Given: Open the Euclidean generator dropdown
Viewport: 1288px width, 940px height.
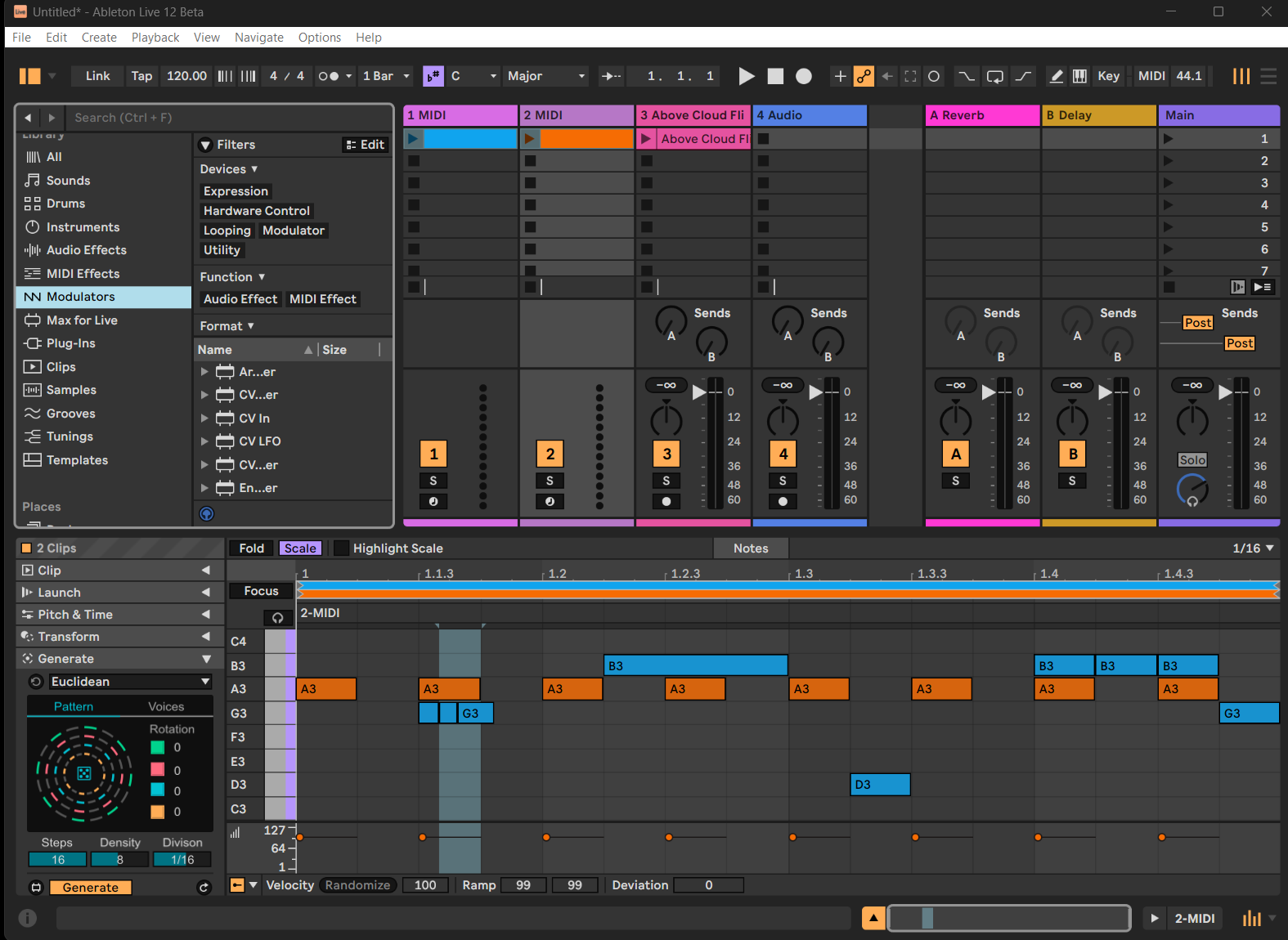Looking at the screenshot, I should 131,682.
